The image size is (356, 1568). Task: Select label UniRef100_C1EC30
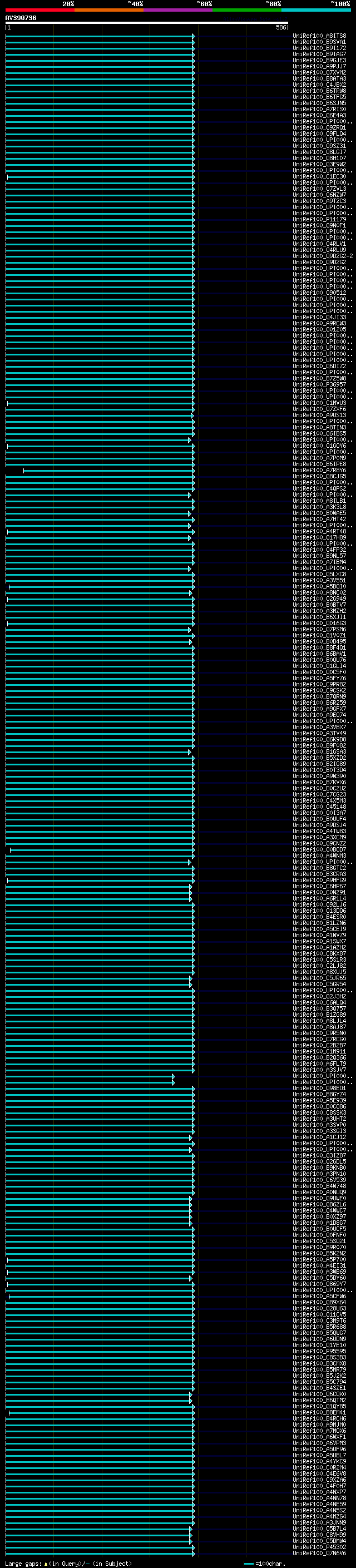[x=319, y=176]
